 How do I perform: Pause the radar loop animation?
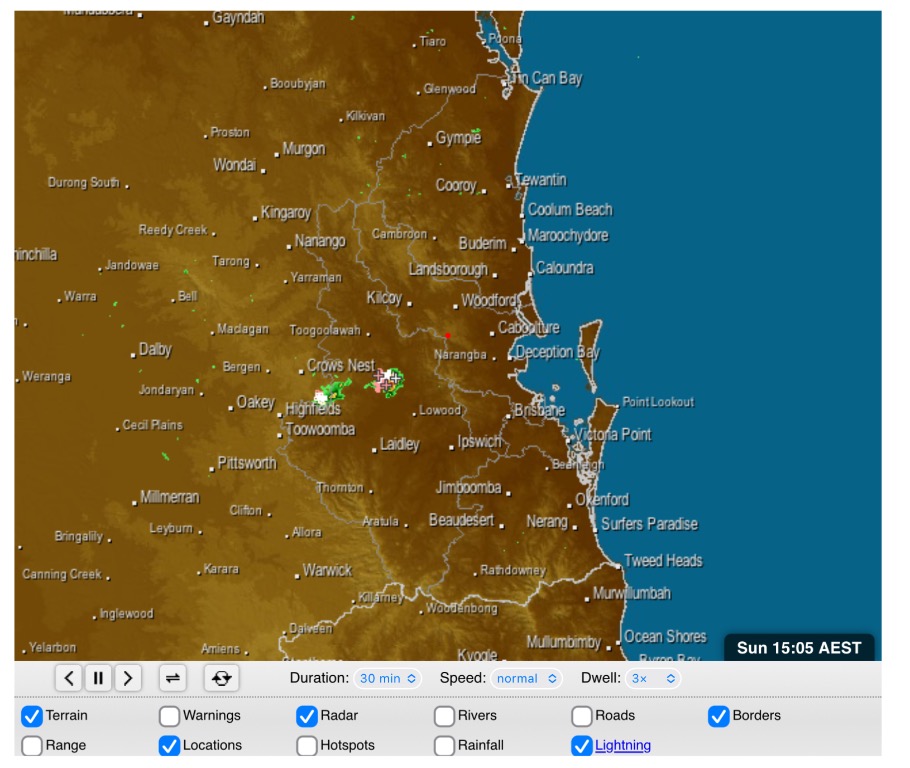98,678
